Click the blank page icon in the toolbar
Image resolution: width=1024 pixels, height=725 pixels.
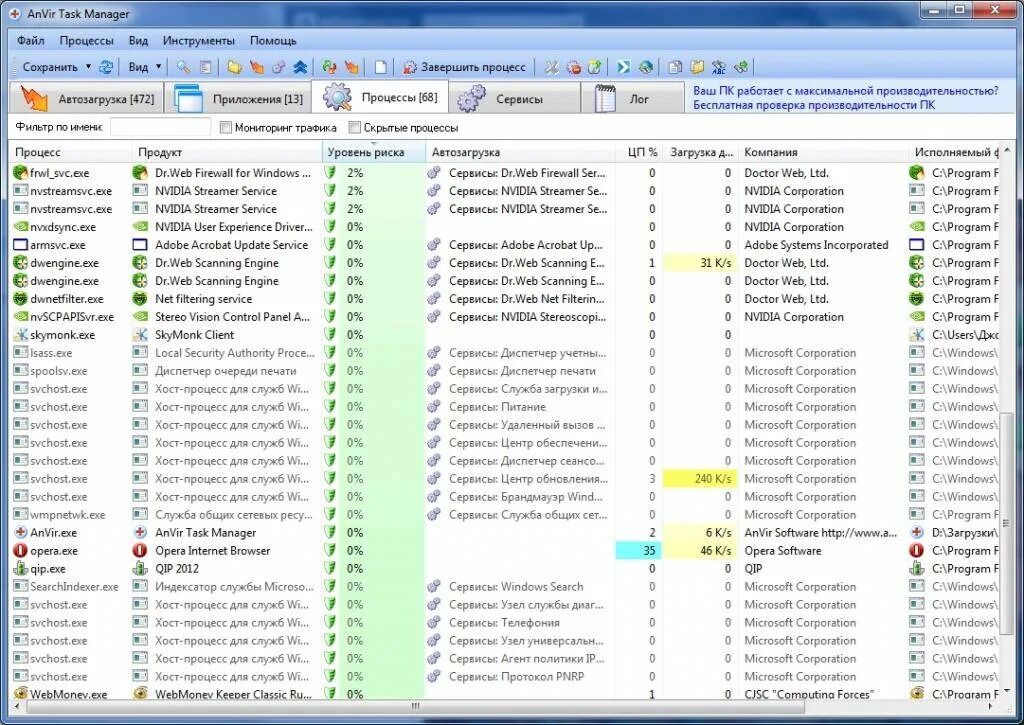click(381, 67)
